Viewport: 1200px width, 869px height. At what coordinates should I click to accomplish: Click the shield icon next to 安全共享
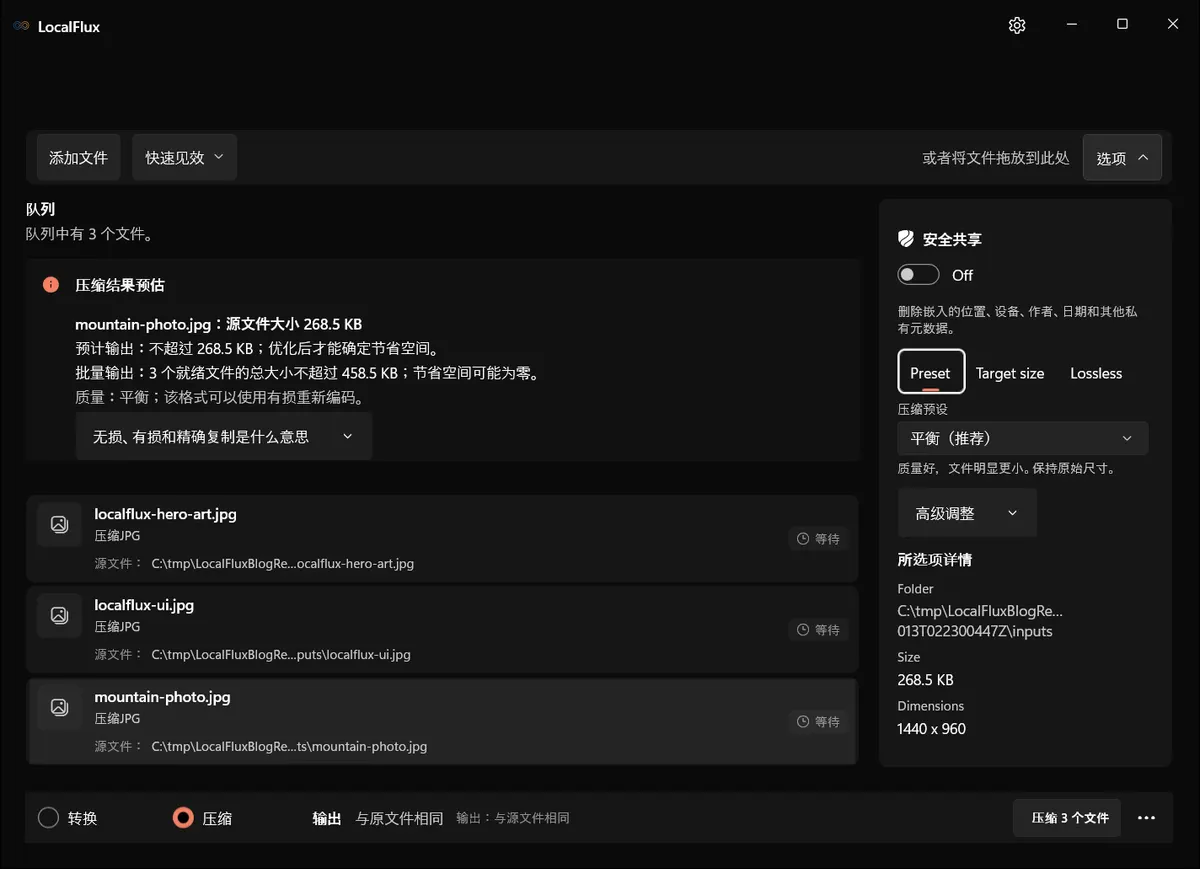coord(906,239)
